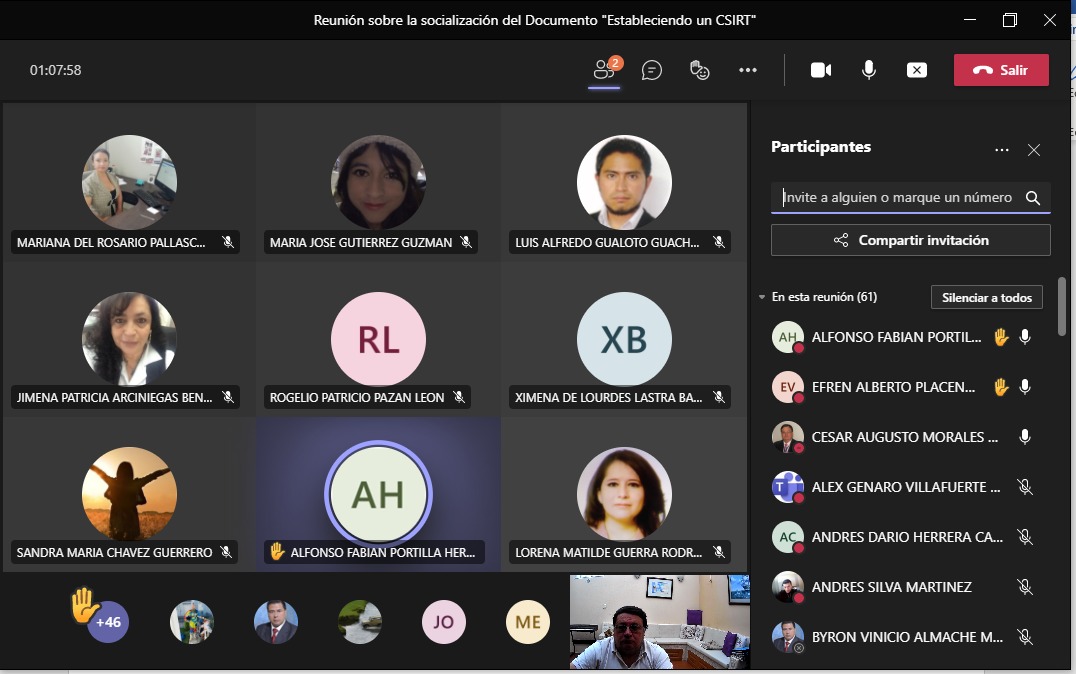Open the participants panel icon

tap(605, 69)
